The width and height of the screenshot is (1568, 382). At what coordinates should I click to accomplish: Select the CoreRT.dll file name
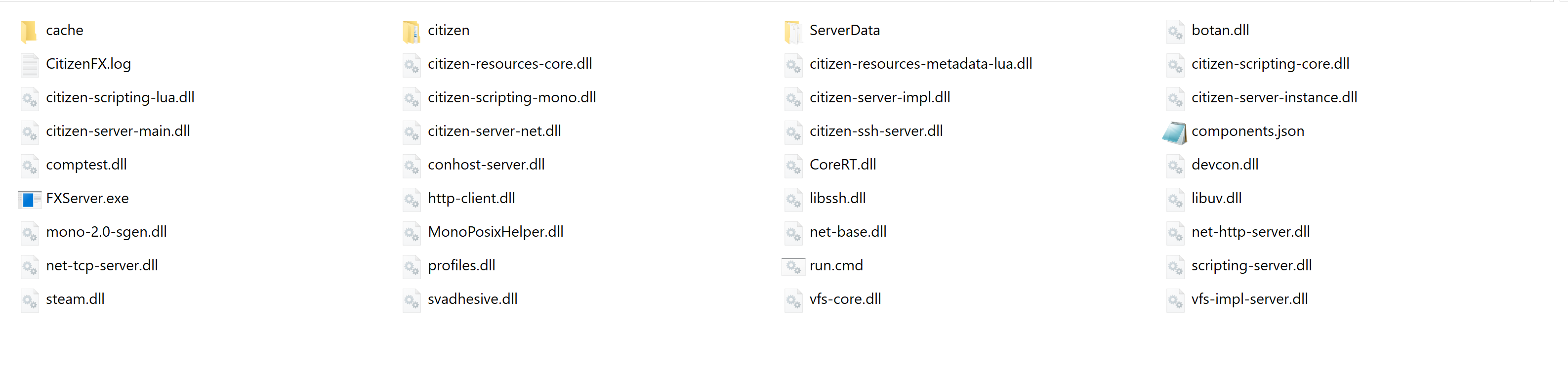842,165
